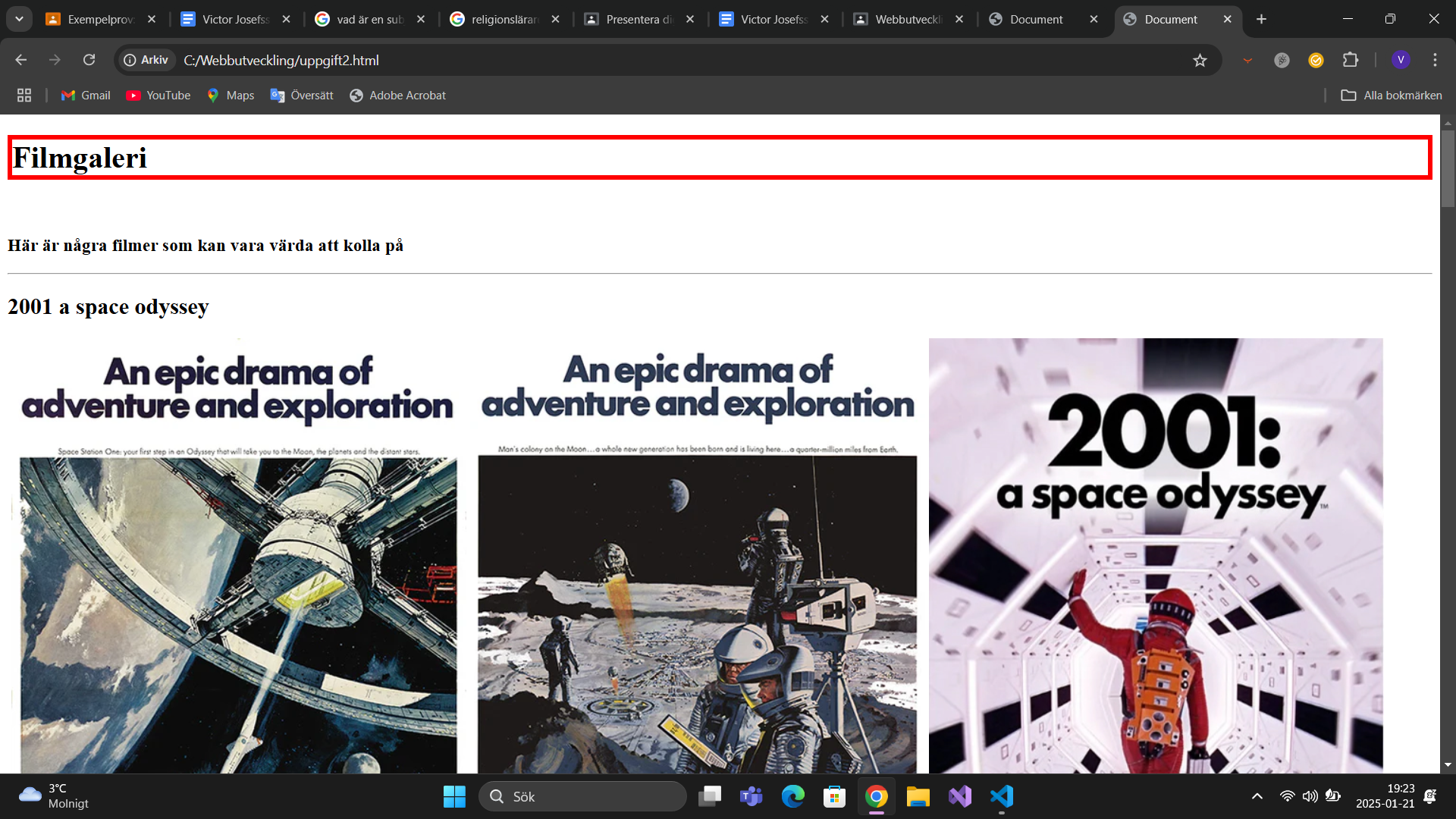Open the Chrome three-dot menu
Viewport: 1456px width, 819px height.
[1435, 60]
